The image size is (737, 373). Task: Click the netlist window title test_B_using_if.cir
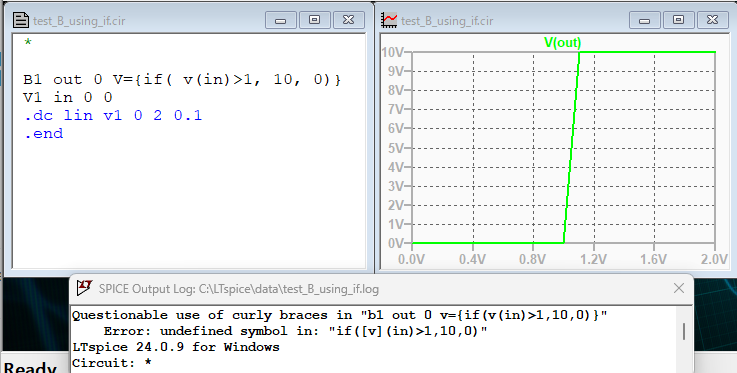(x=79, y=21)
